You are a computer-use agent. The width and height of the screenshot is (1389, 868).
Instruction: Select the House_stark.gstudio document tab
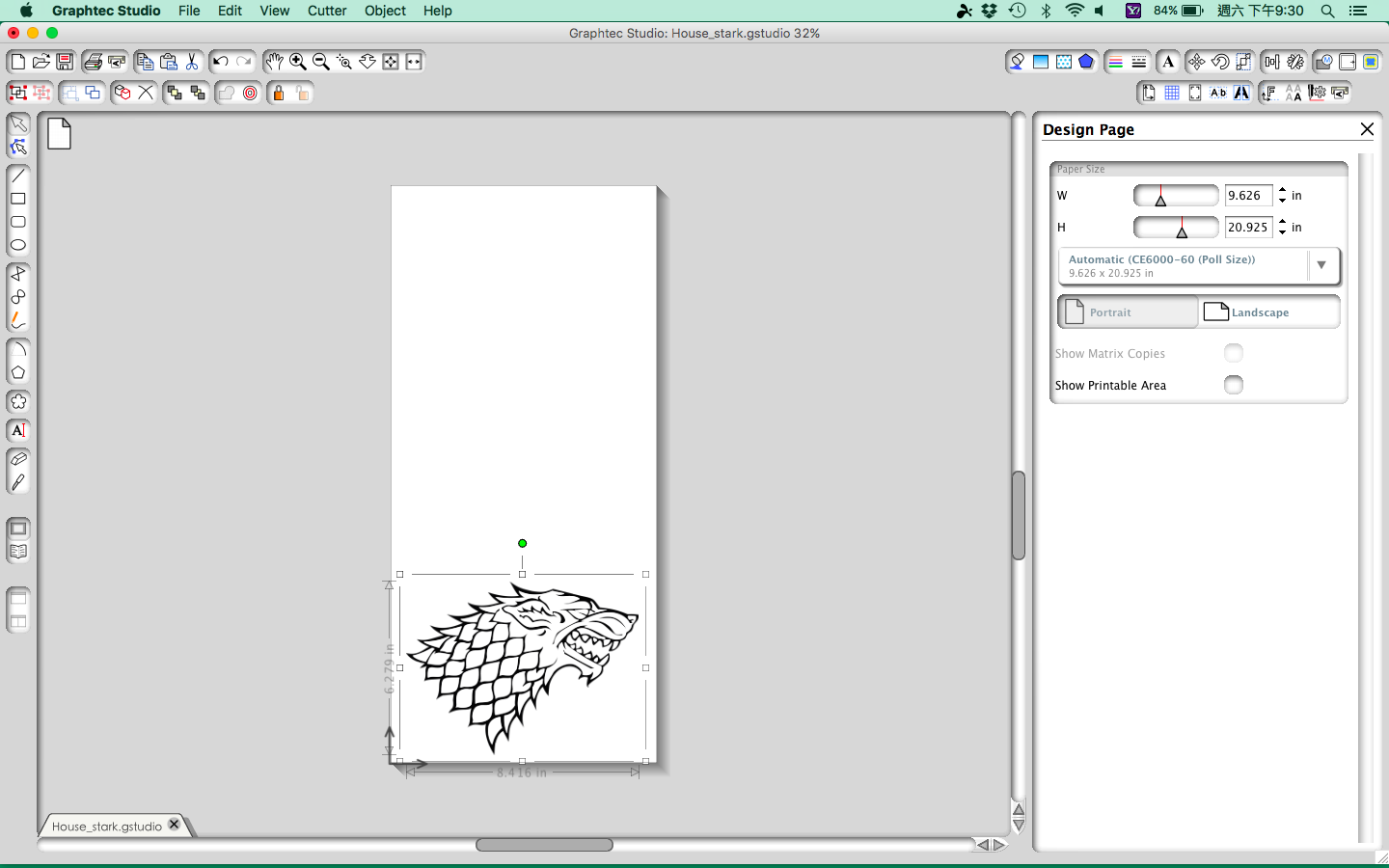[107, 827]
